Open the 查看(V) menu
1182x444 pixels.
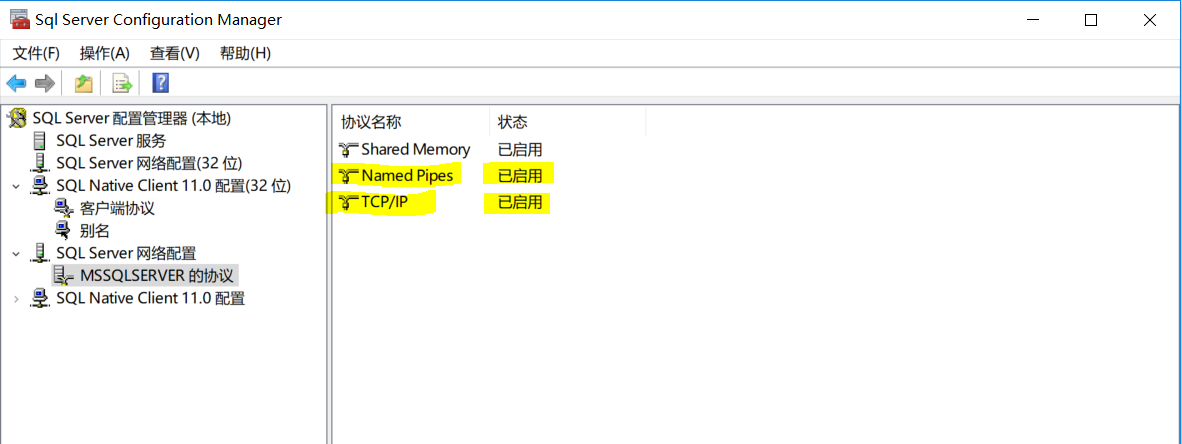[x=175, y=54]
